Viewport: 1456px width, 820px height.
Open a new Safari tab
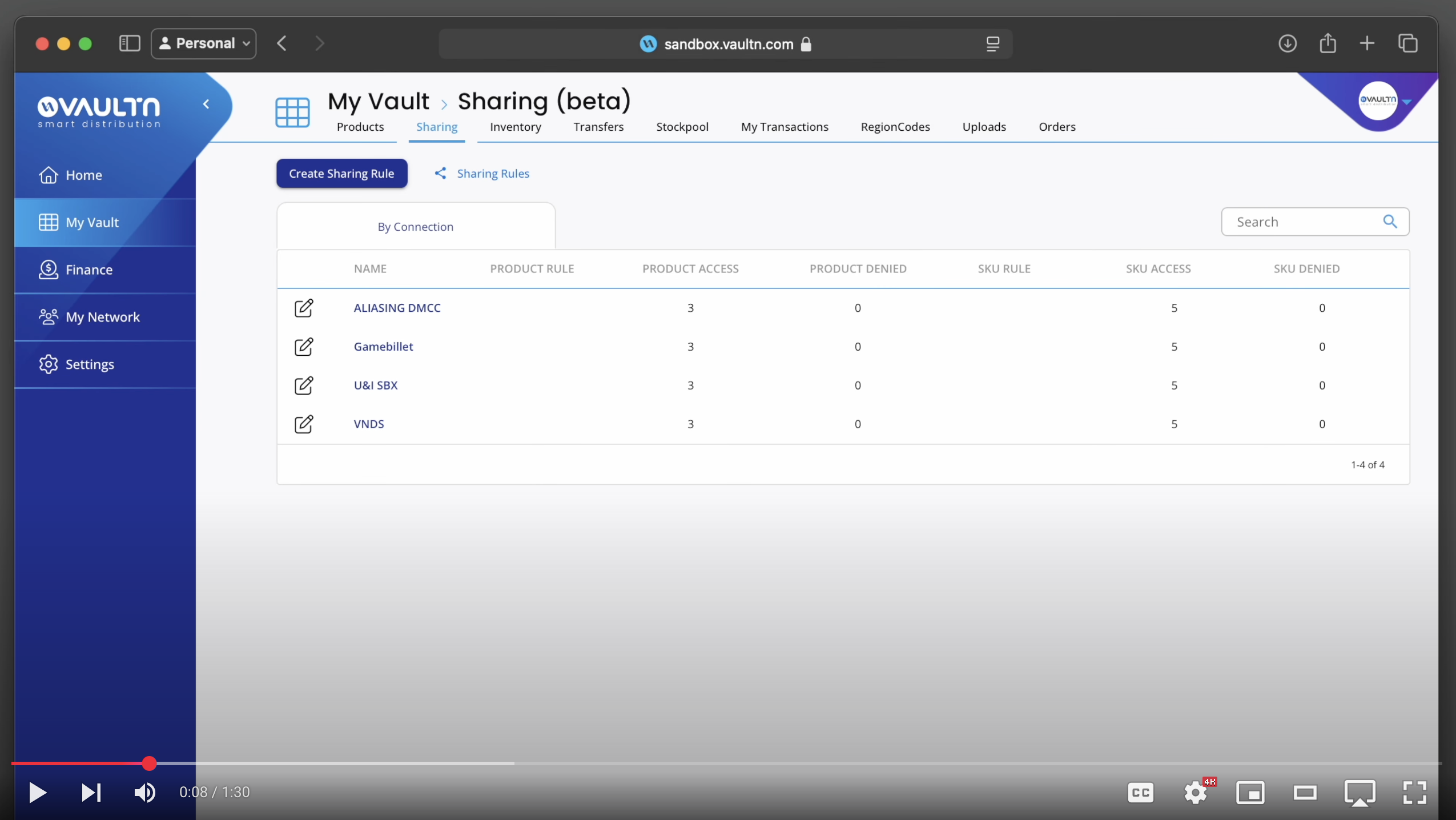pyautogui.click(x=1367, y=43)
